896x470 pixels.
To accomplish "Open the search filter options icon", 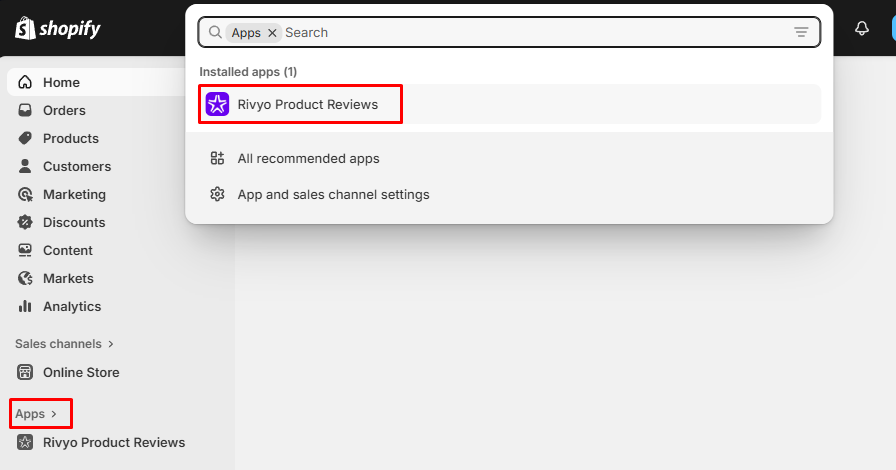I will tap(801, 33).
